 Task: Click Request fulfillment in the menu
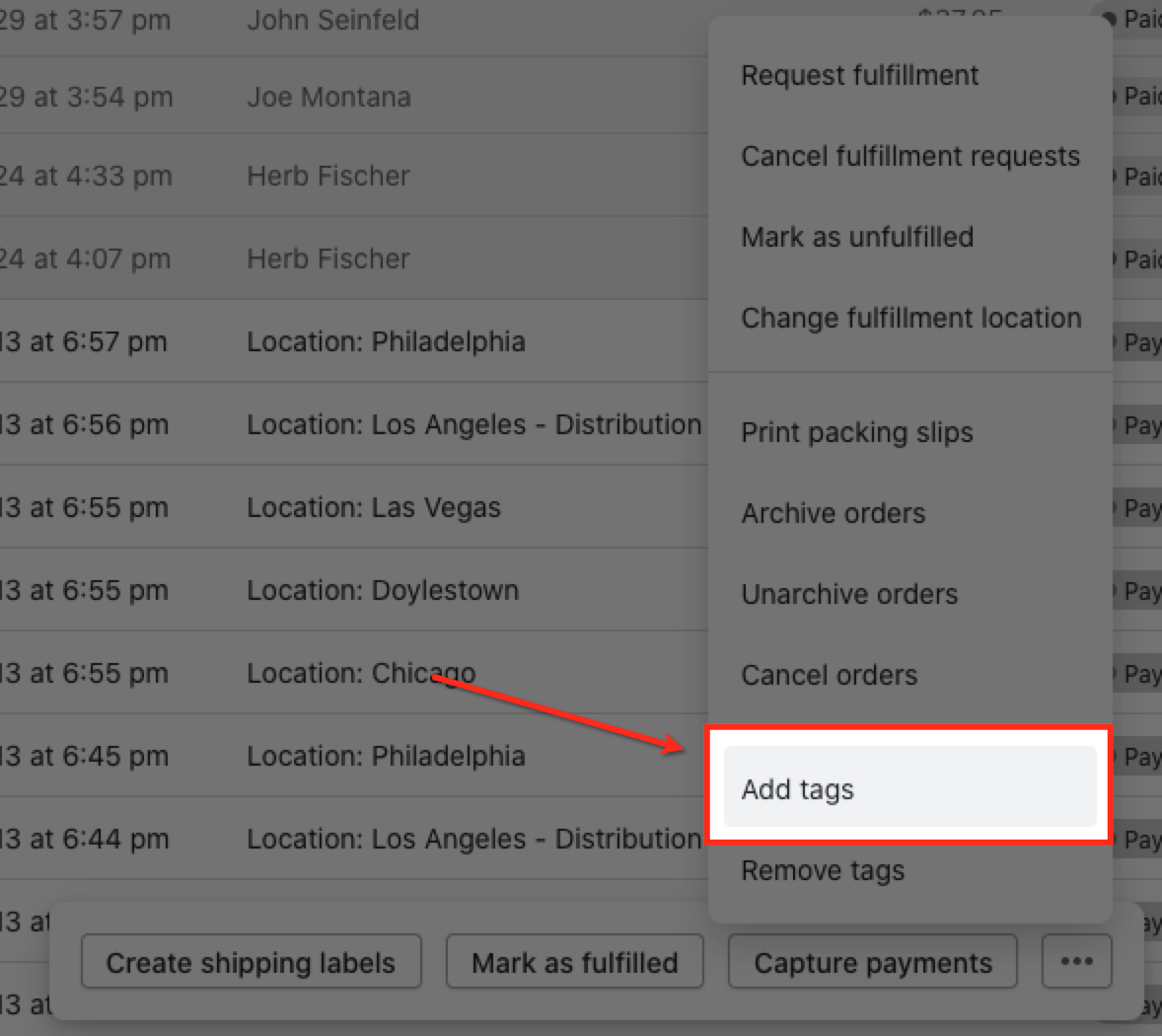pos(859,75)
